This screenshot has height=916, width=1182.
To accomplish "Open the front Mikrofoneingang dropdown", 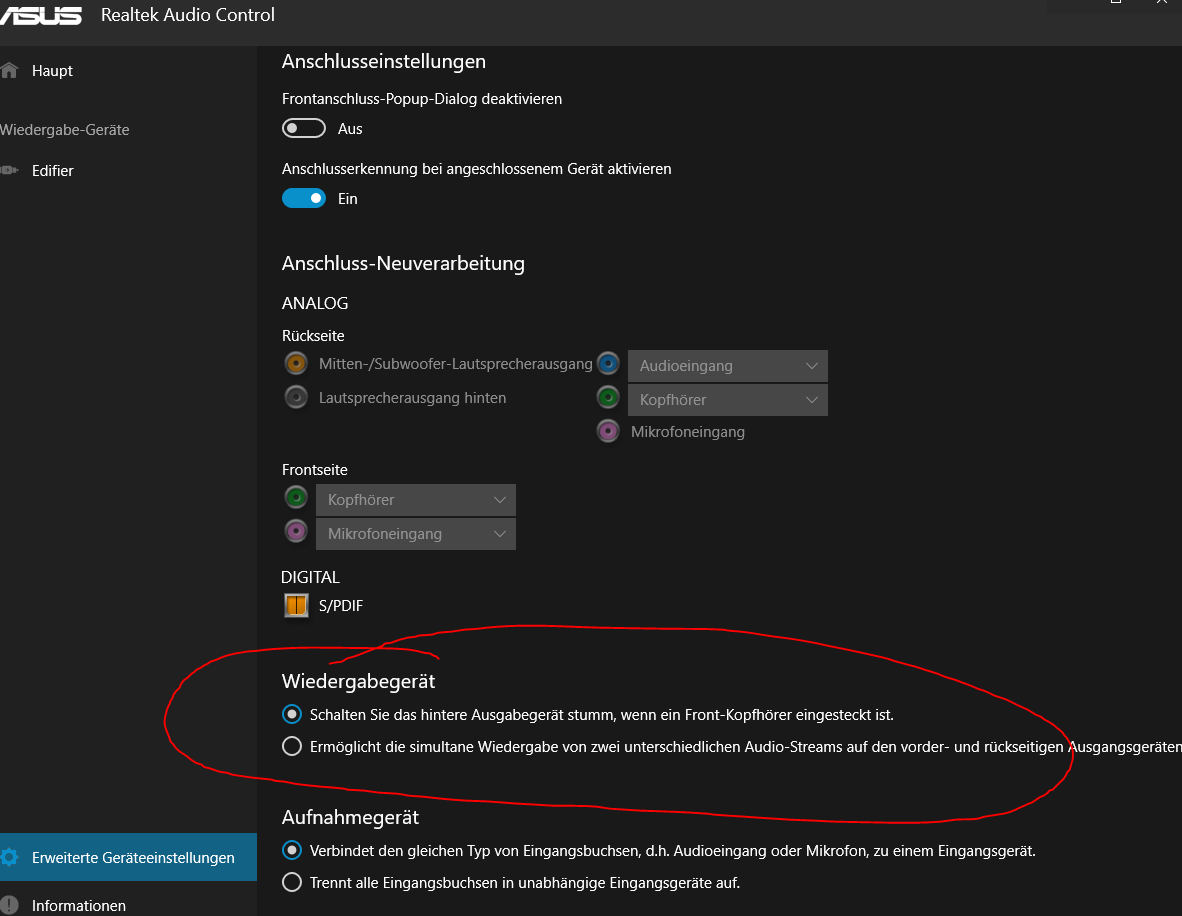I will tap(415, 534).
